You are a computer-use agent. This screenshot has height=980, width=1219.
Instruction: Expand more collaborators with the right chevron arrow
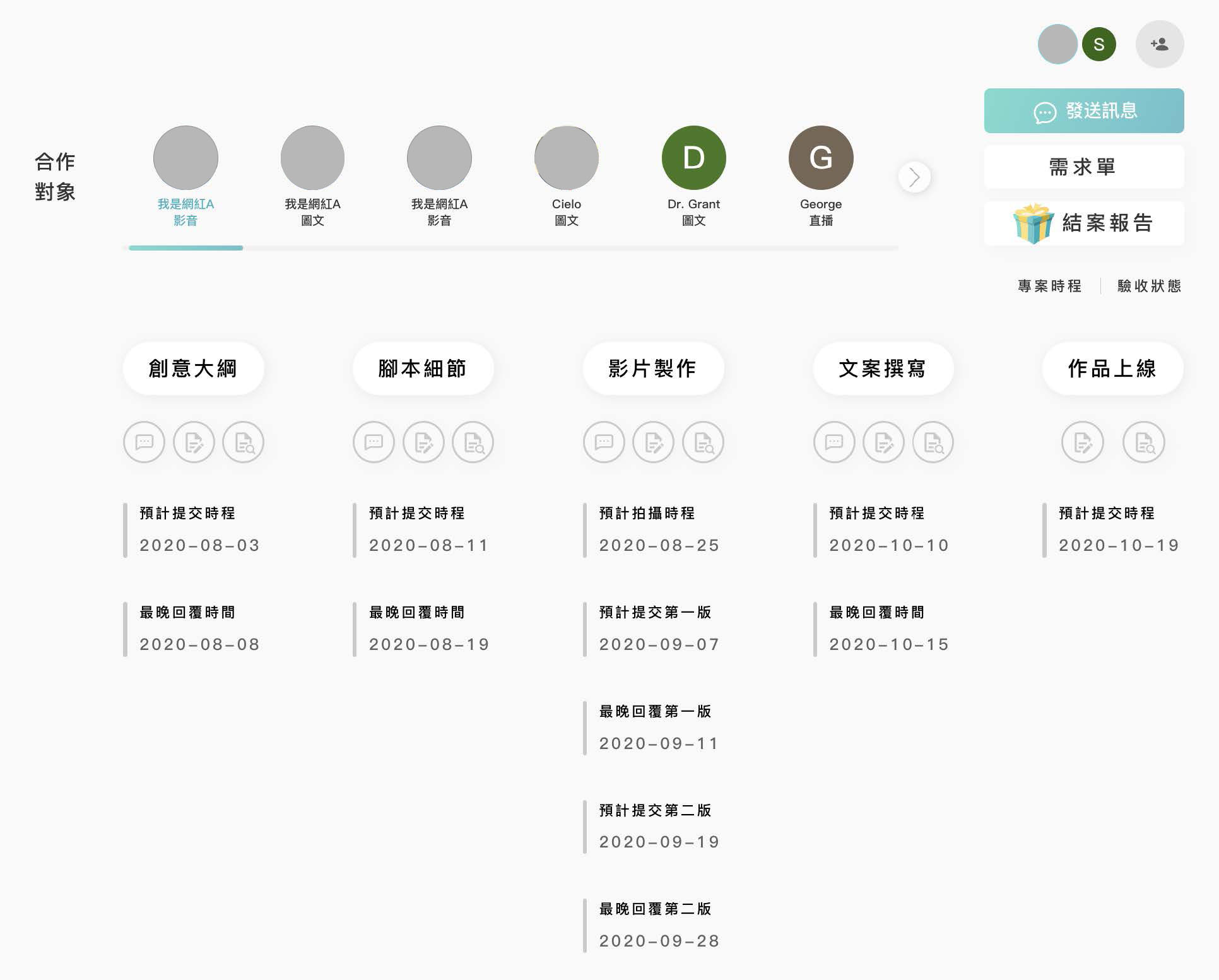(915, 177)
